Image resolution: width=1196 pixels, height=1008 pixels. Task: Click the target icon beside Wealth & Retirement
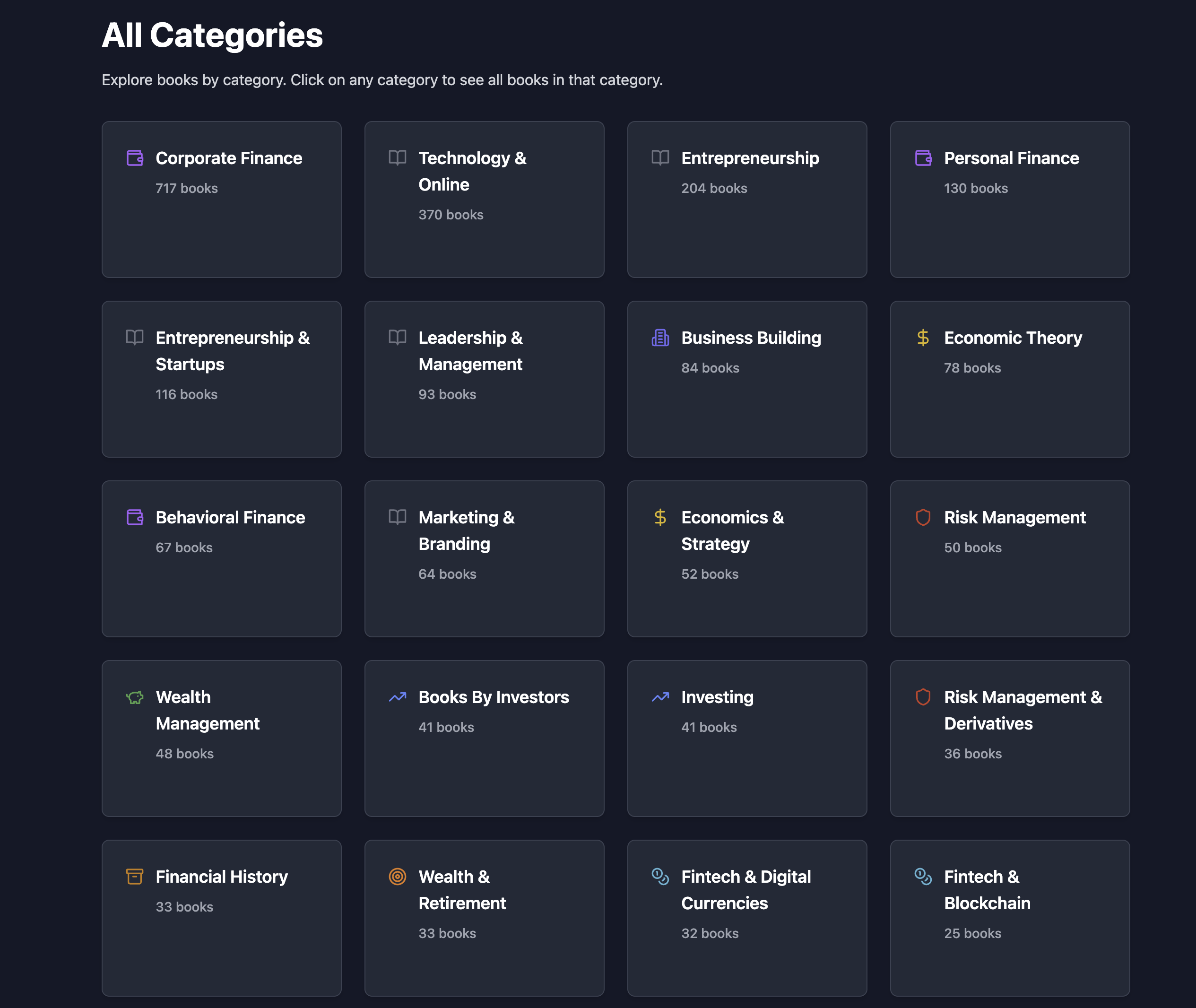coord(397,877)
